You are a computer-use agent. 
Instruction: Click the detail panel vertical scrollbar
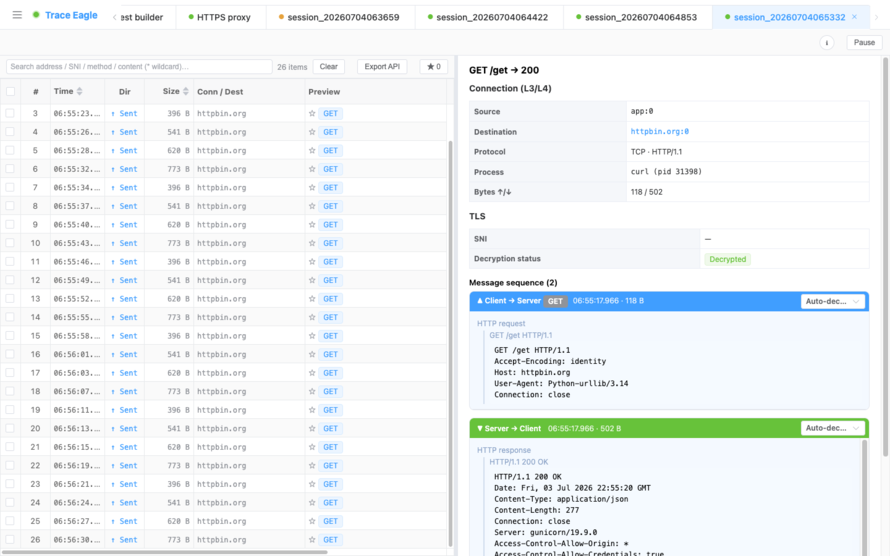tap(885, 255)
